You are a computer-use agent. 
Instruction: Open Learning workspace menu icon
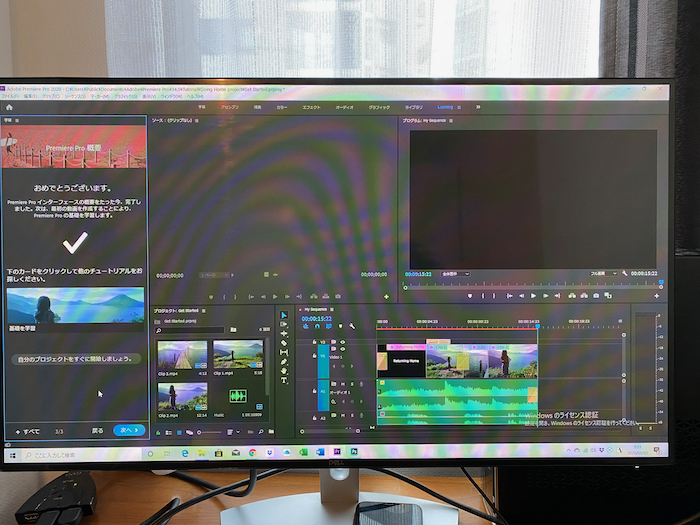coord(459,107)
